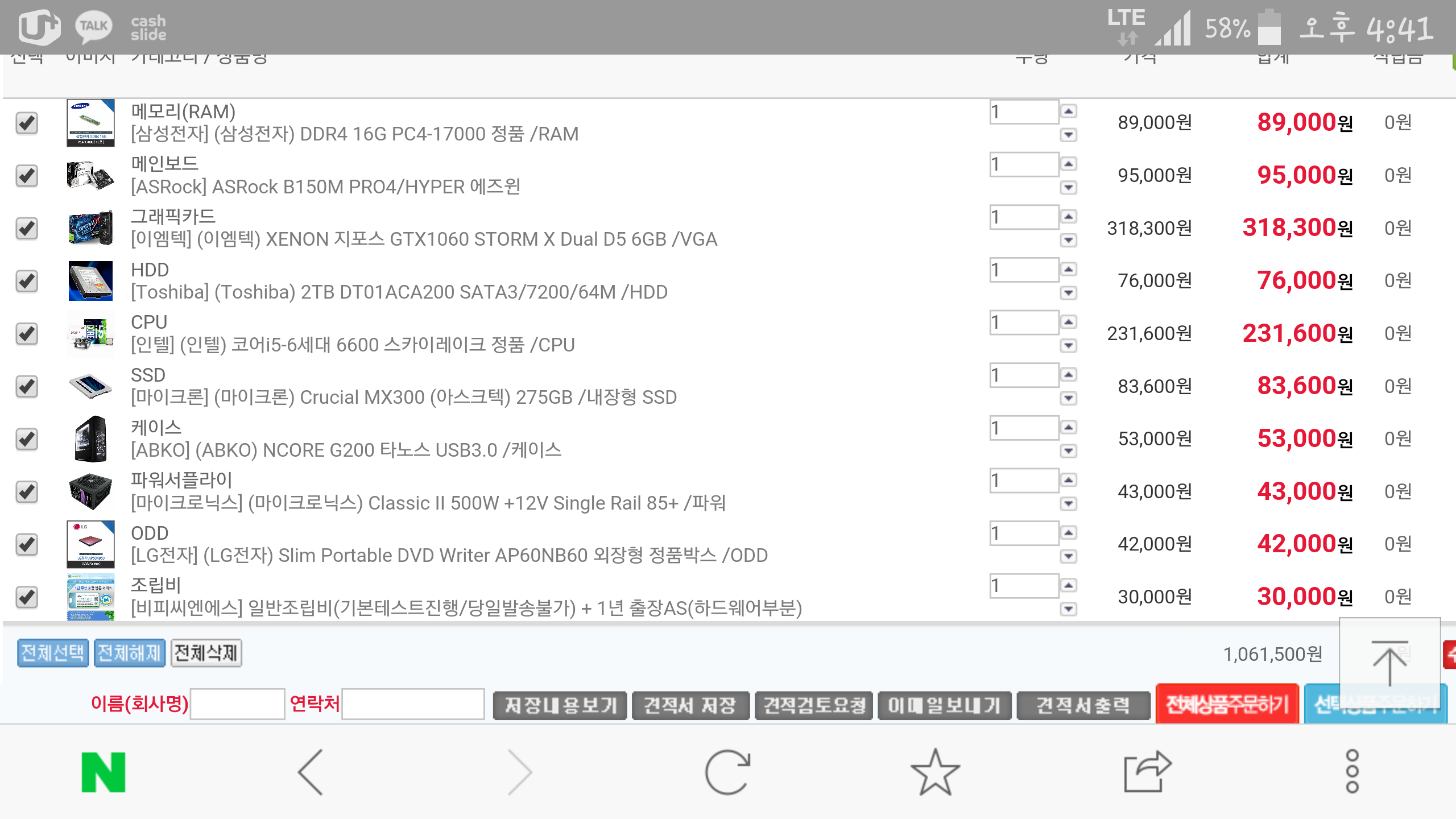The image size is (1456, 819).
Task: Click the 전체선택 button
Action: point(53,653)
